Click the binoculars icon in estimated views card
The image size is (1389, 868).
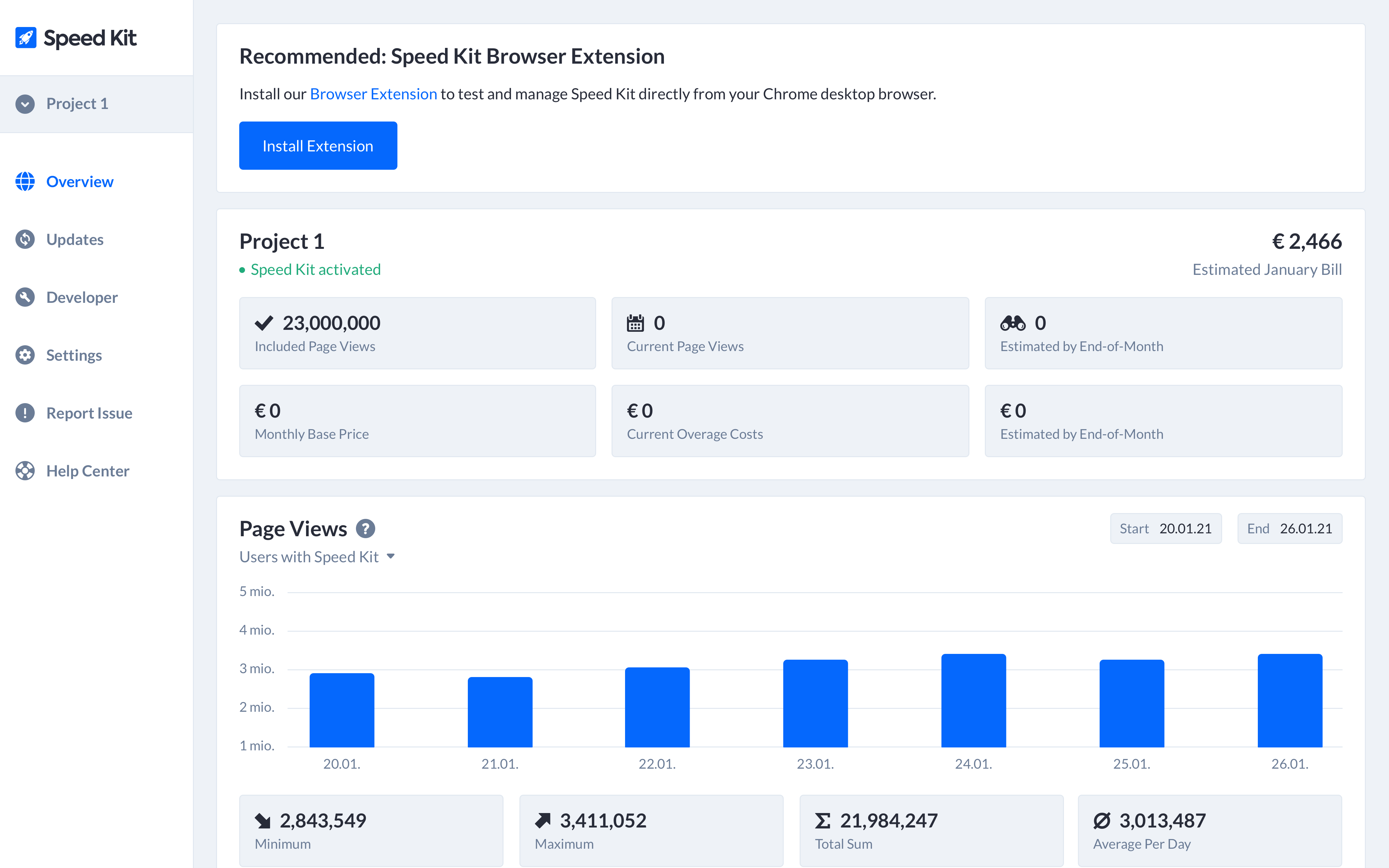tap(1012, 323)
